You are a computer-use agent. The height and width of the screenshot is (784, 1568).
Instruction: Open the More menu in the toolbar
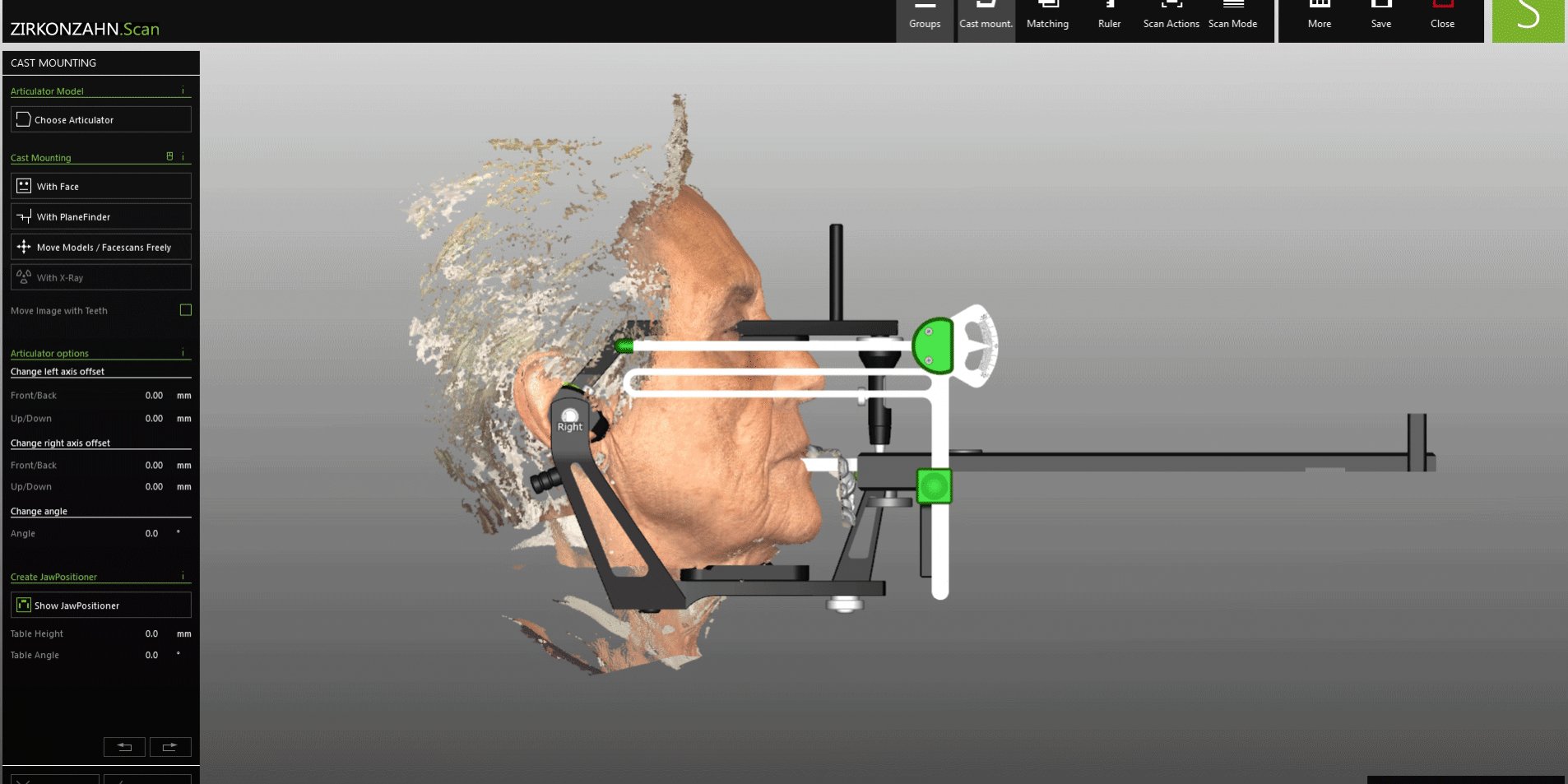pyautogui.click(x=1319, y=18)
